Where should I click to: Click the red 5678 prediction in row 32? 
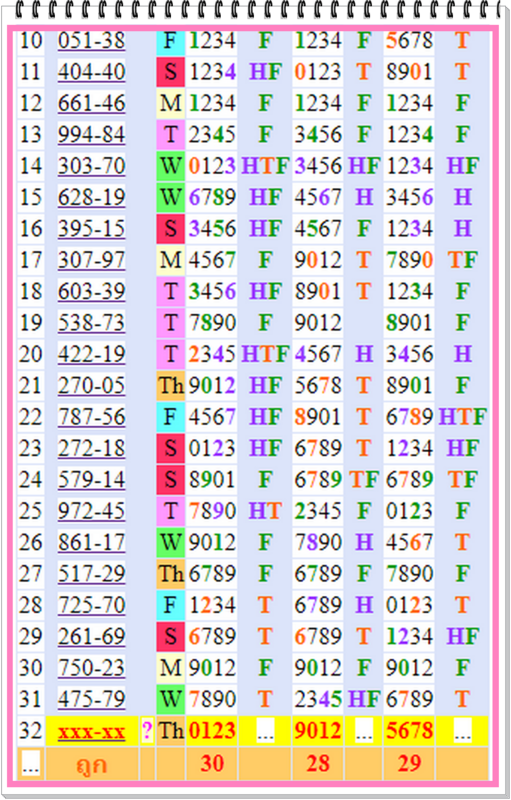(x=409, y=731)
